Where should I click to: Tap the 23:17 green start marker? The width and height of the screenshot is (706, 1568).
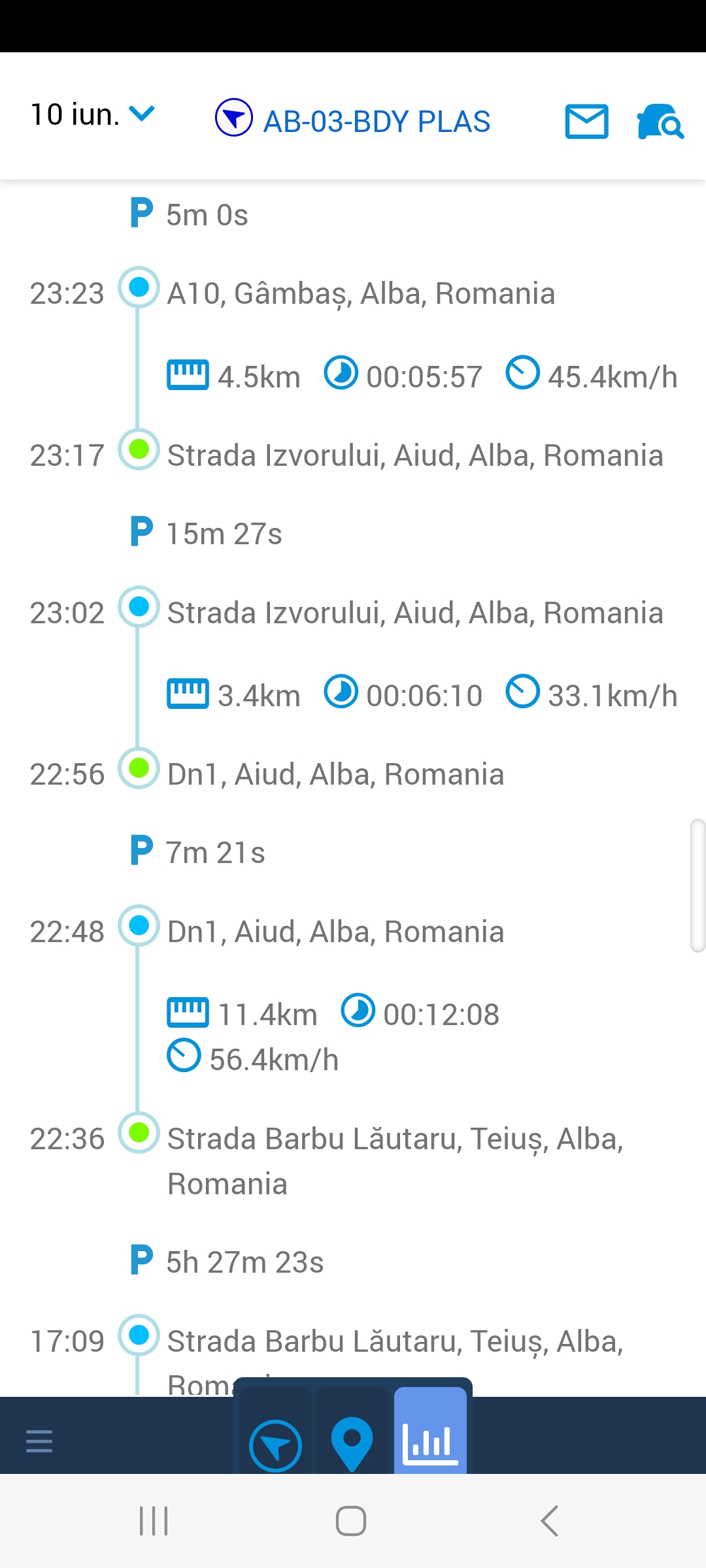139,449
